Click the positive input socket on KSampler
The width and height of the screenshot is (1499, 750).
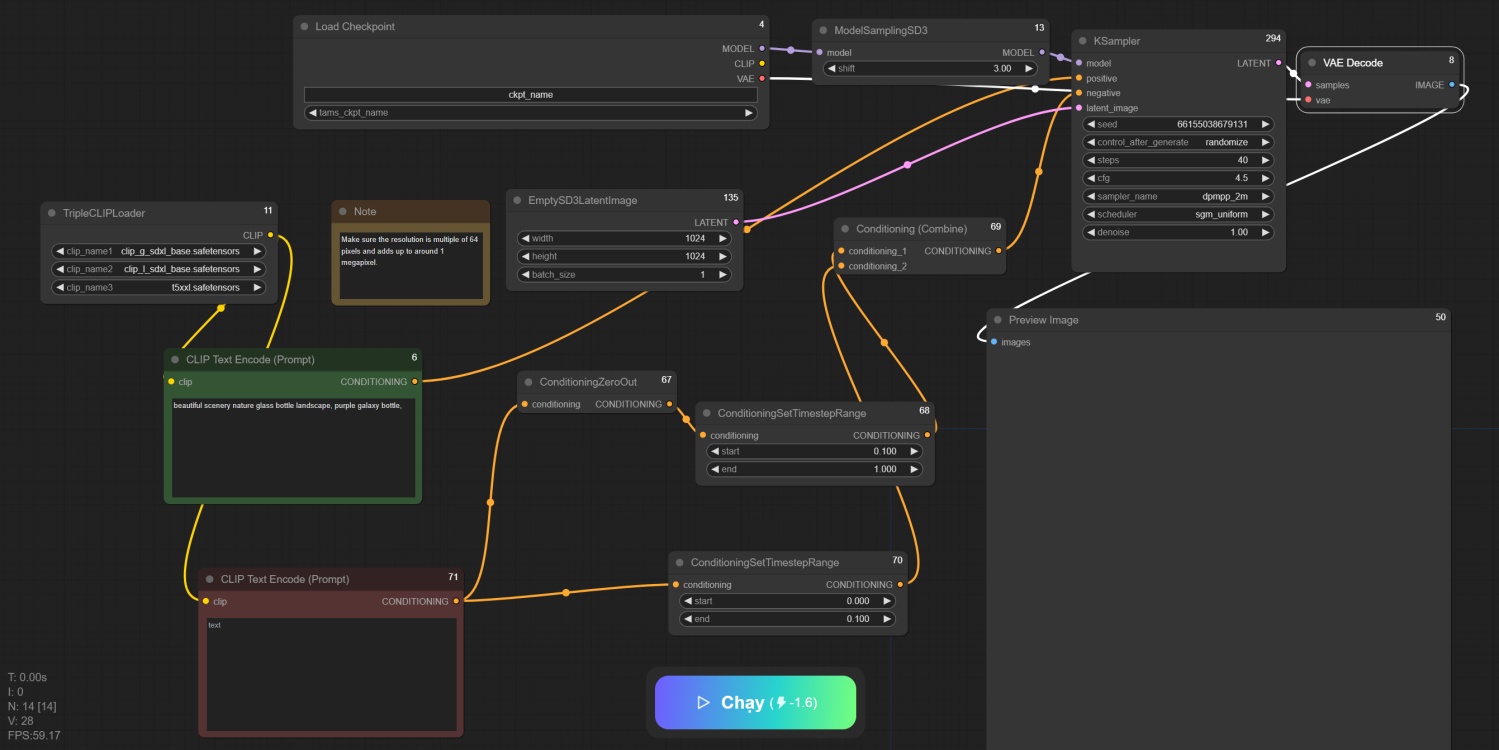pyautogui.click(x=1079, y=78)
